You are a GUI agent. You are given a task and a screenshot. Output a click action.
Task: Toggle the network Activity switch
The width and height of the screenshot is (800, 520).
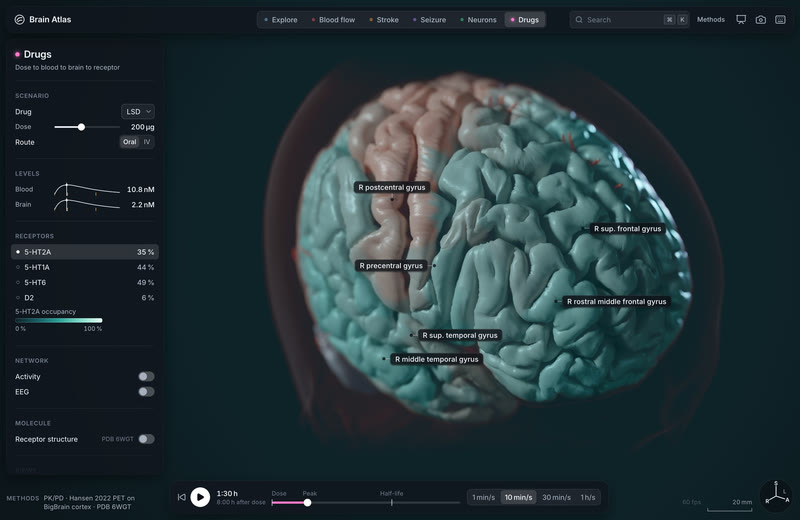(146, 376)
